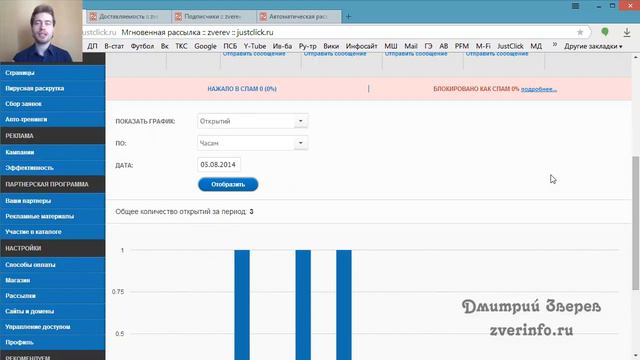The height and width of the screenshot is (360, 640).
Task: Open Ваши партнеры in the sidebar
Action: (53, 200)
